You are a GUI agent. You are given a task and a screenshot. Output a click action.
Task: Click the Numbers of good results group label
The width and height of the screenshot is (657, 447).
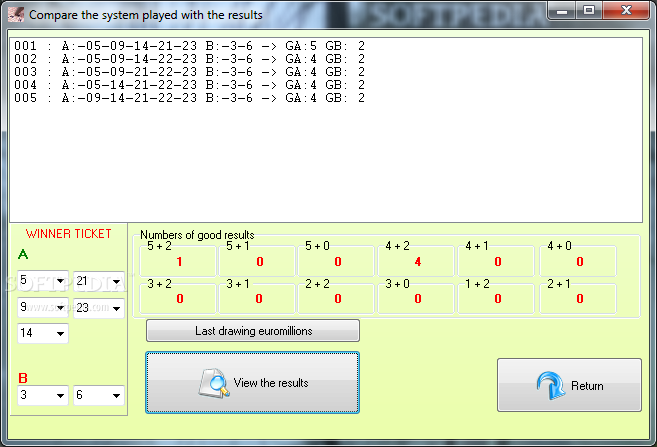click(x=197, y=235)
